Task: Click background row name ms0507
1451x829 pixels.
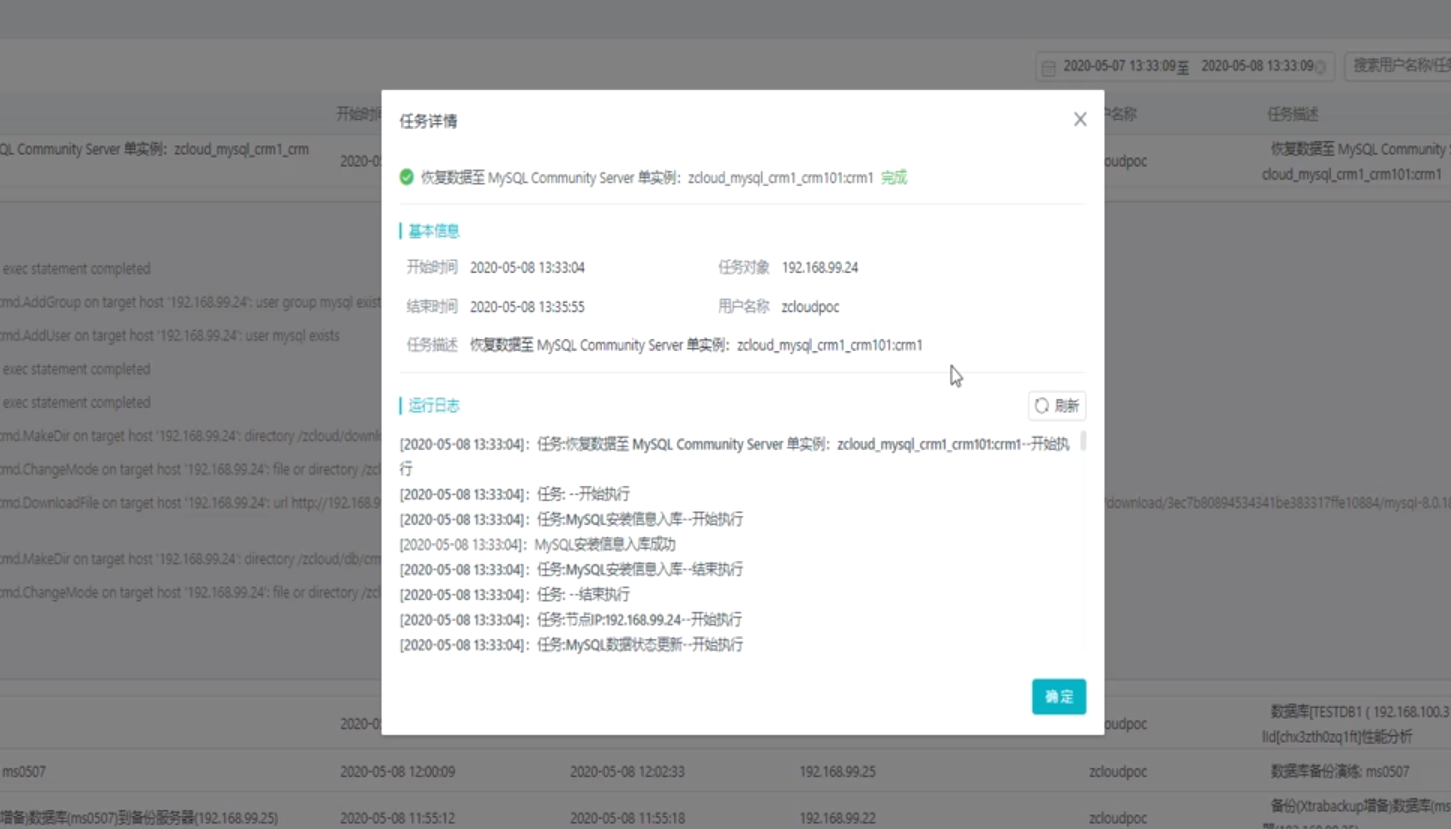Action: click(x=24, y=772)
